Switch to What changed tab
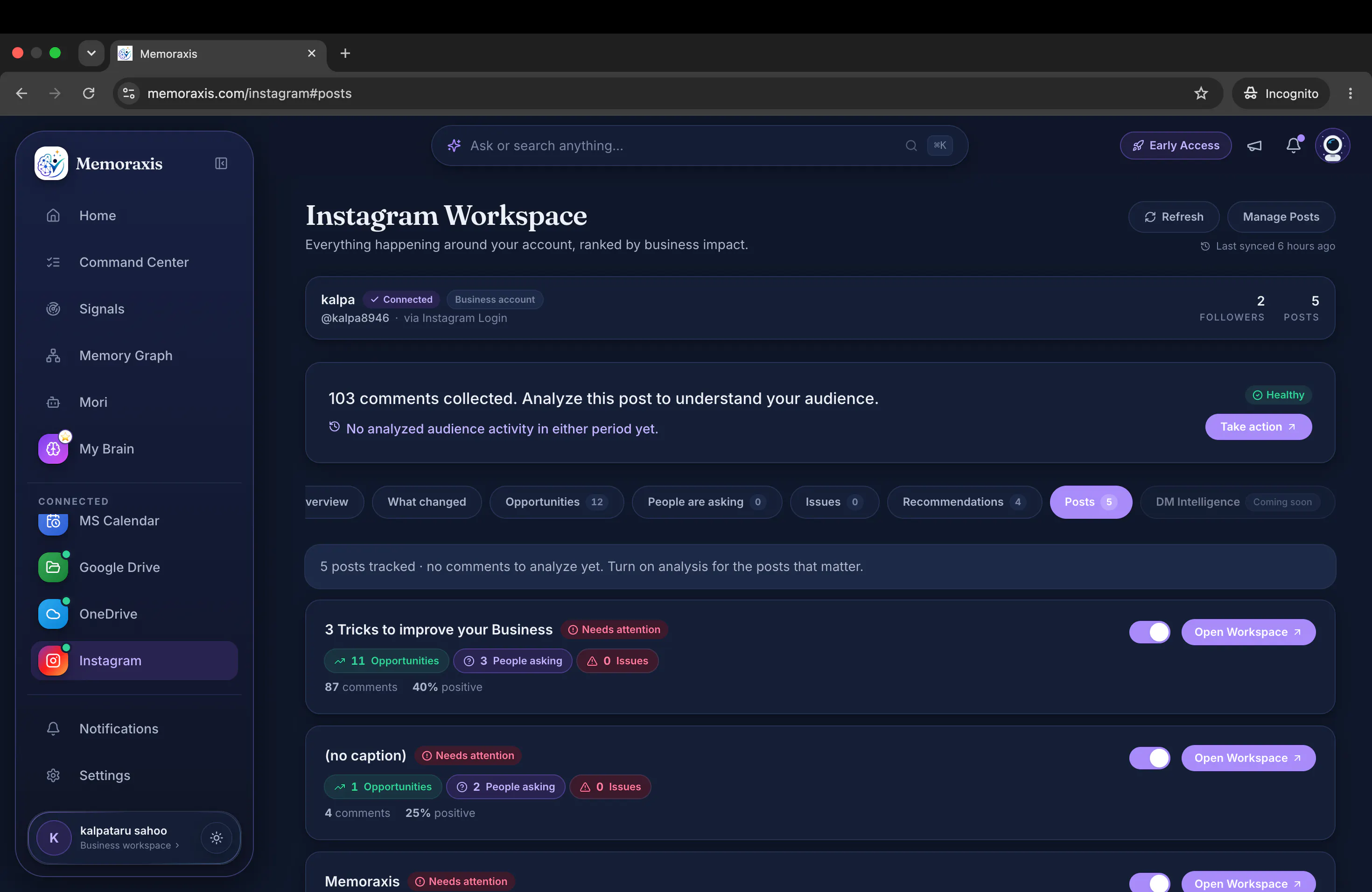The image size is (1372, 892). pos(427,502)
